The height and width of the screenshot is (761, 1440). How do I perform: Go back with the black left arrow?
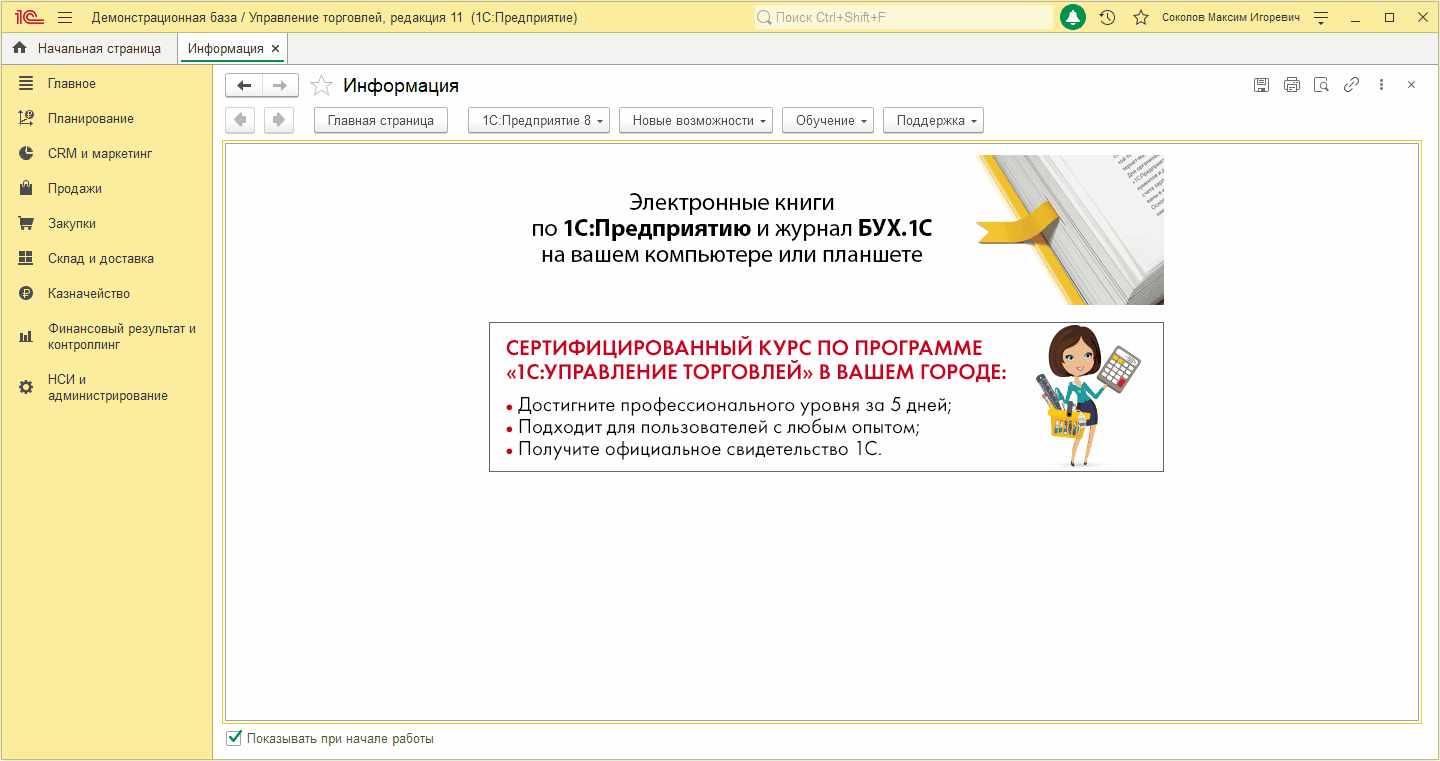[x=244, y=85]
